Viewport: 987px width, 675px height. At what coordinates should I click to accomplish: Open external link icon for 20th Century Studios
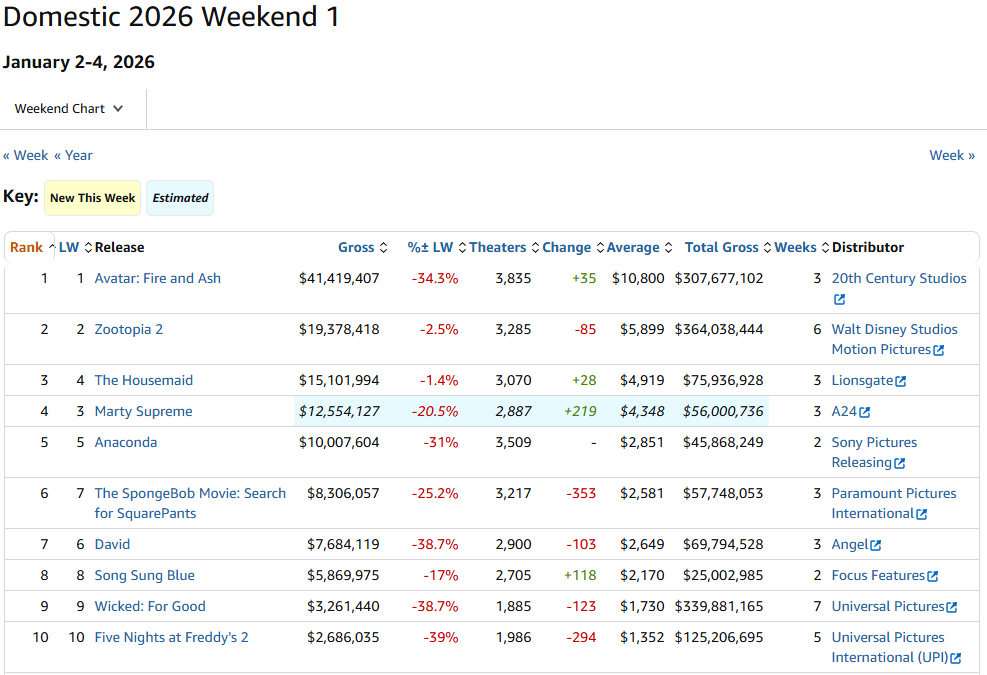tap(839, 299)
